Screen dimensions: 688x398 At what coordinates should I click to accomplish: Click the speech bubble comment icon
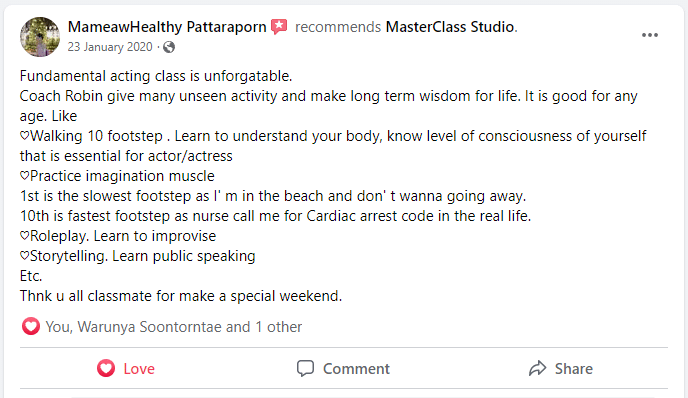click(x=305, y=369)
